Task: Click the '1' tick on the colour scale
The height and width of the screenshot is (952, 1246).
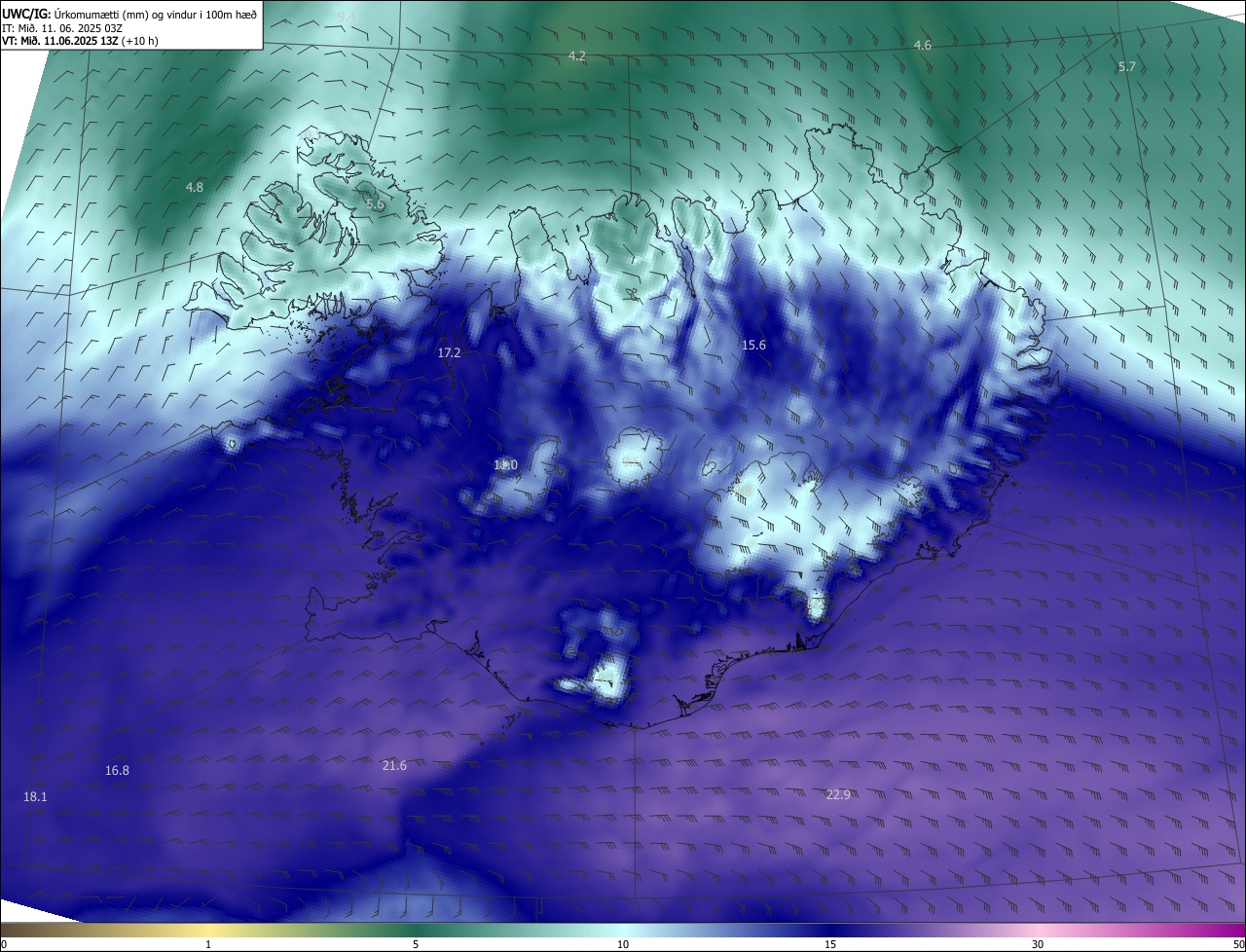Action: pyautogui.click(x=208, y=944)
